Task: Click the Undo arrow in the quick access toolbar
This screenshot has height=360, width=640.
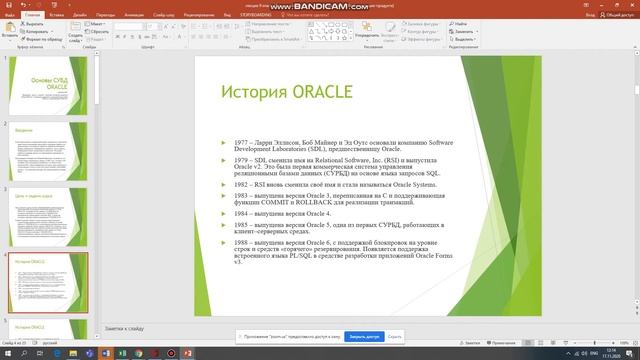Action: coord(23,5)
